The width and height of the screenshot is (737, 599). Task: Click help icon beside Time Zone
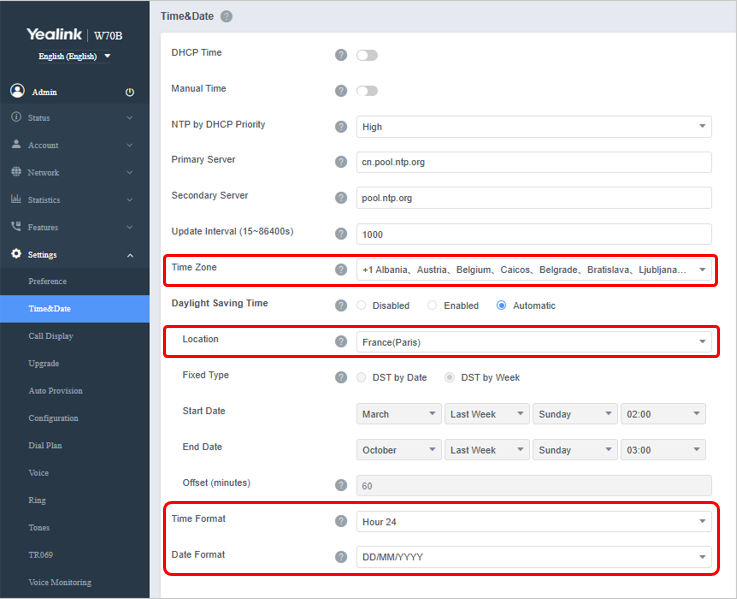(341, 270)
